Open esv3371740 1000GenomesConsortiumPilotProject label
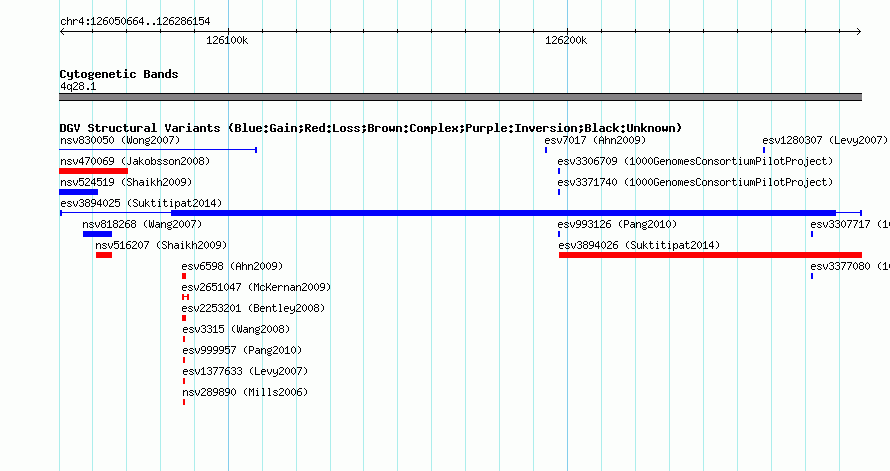890x471 pixels. (x=695, y=182)
